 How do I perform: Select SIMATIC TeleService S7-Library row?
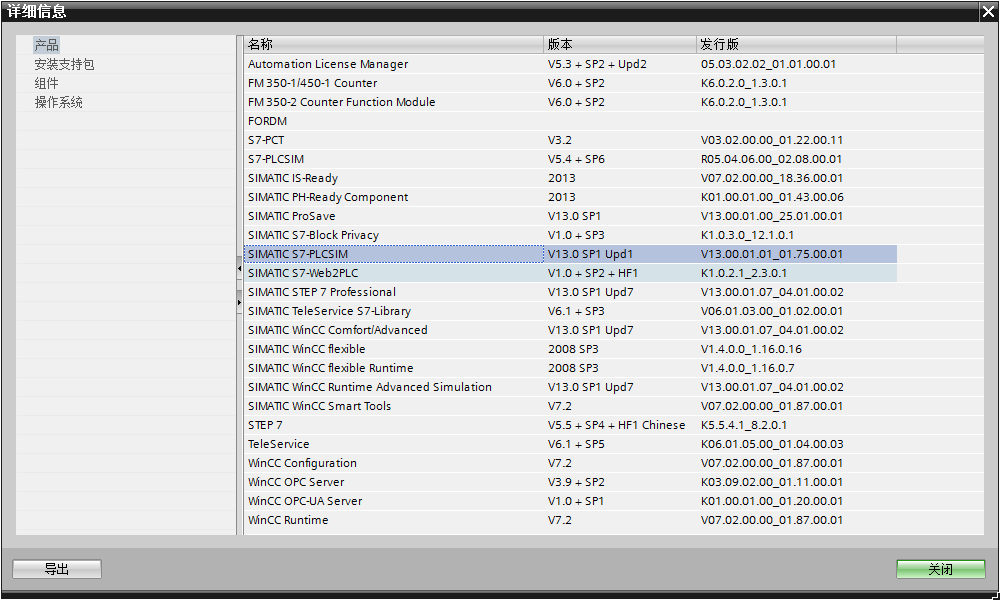(570, 311)
